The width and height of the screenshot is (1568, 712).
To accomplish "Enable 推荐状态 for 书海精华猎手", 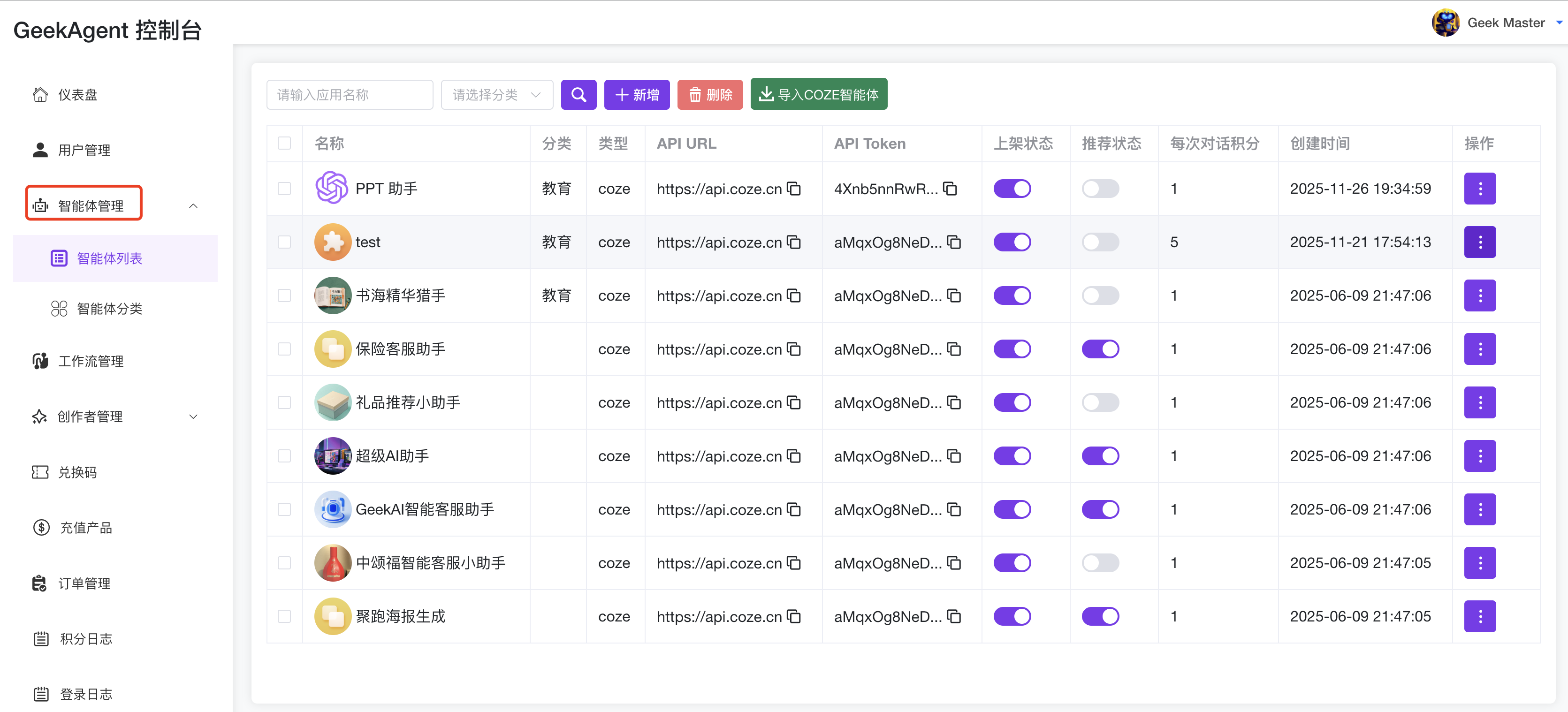I will (x=1101, y=295).
